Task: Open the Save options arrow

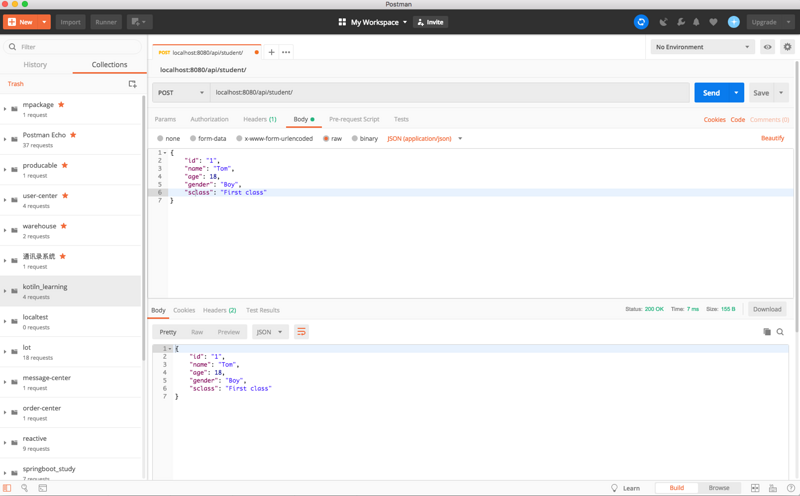Action: click(781, 92)
